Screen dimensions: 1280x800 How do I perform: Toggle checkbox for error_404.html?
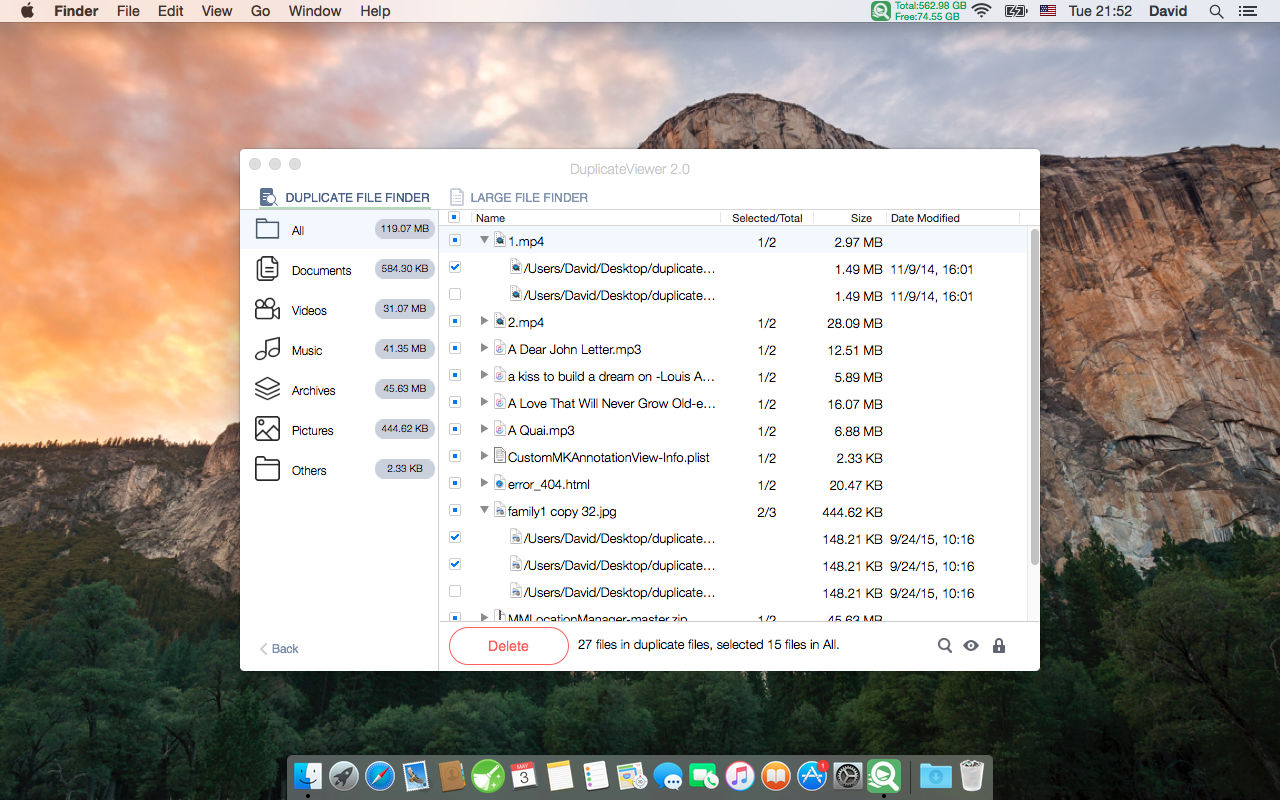[x=455, y=483]
